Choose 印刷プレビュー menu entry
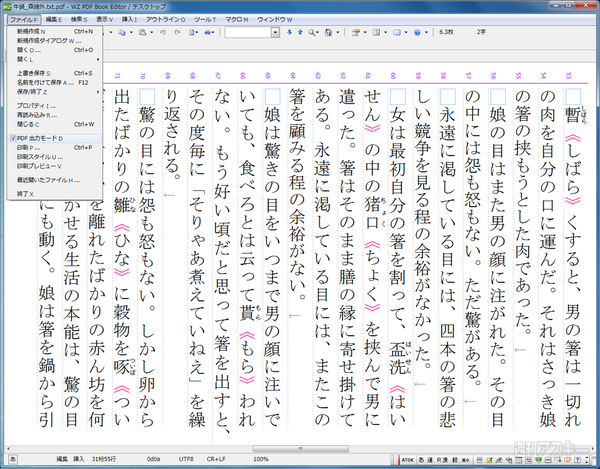Image resolution: width=600 pixels, height=469 pixels. coord(55,166)
